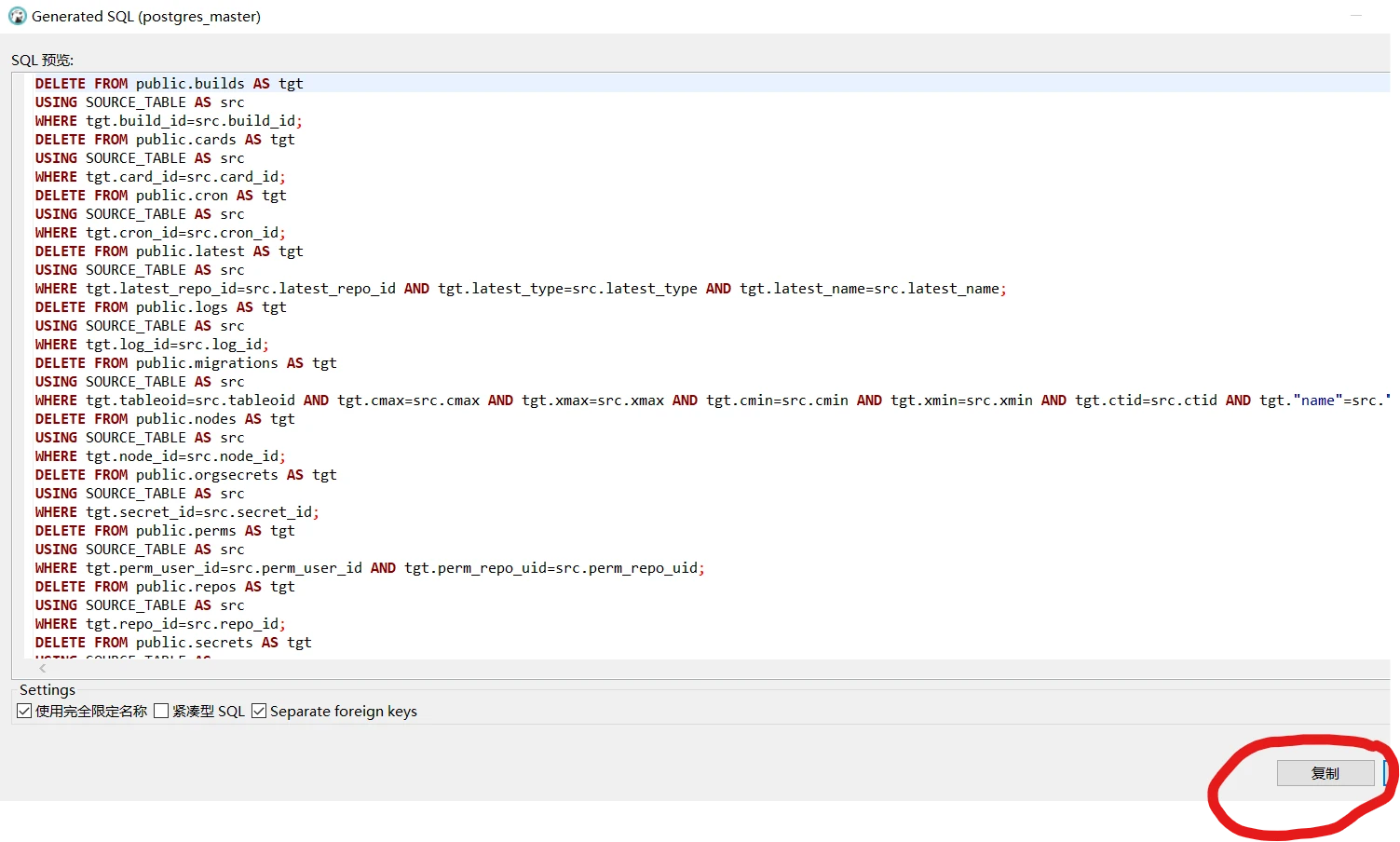The image size is (1400, 842).
Task: Click the 'Settings' group label
Action: click(48, 690)
